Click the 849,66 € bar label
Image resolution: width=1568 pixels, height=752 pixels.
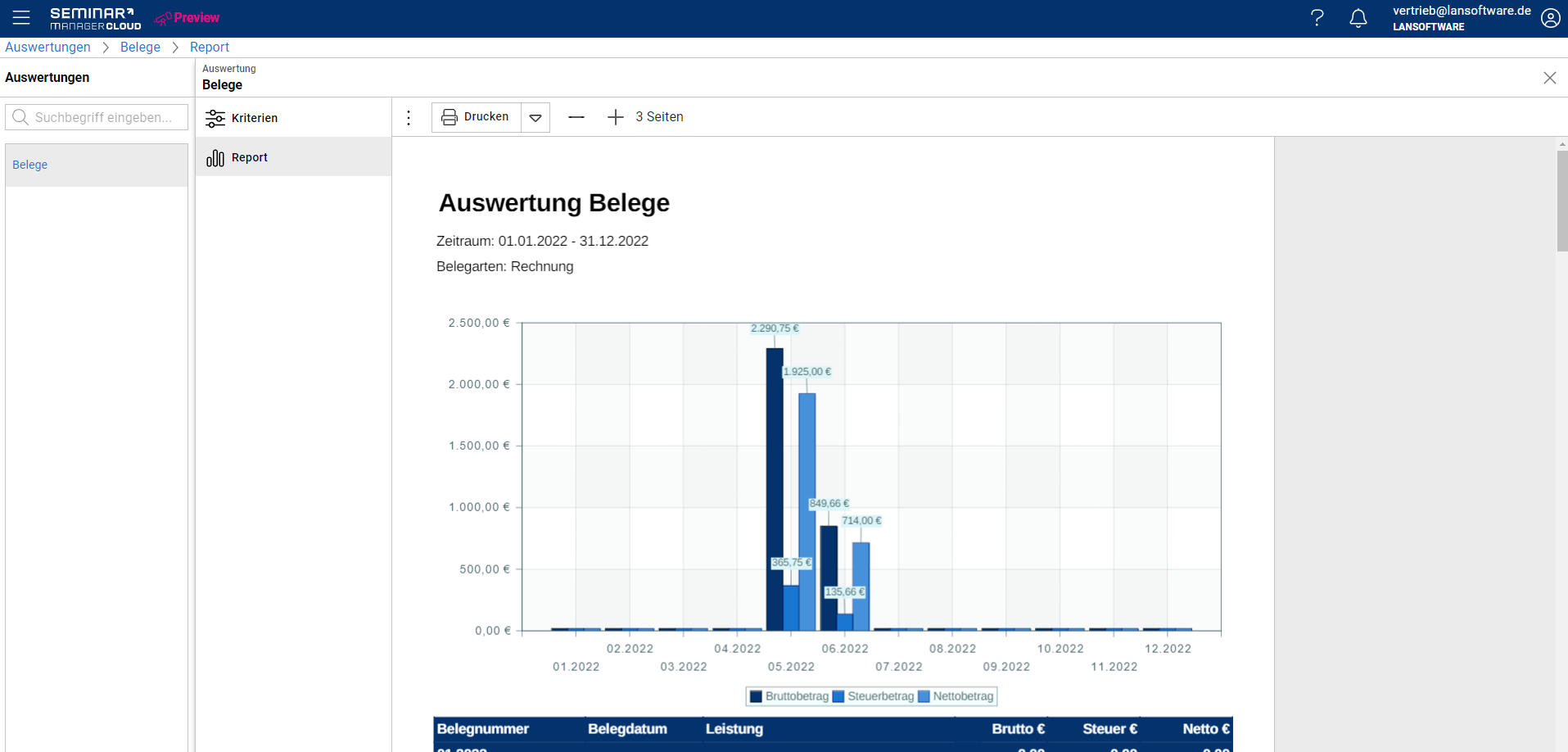coord(829,504)
